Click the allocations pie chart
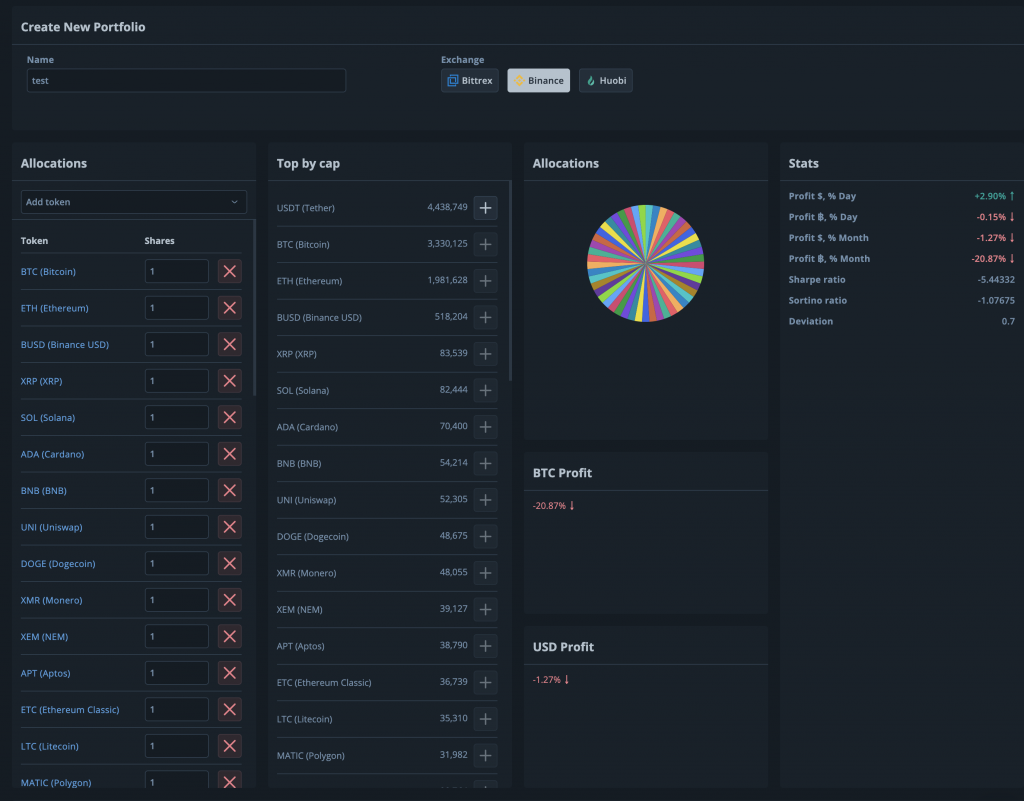This screenshot has width=1024, height=801. [x=645, y=263]
